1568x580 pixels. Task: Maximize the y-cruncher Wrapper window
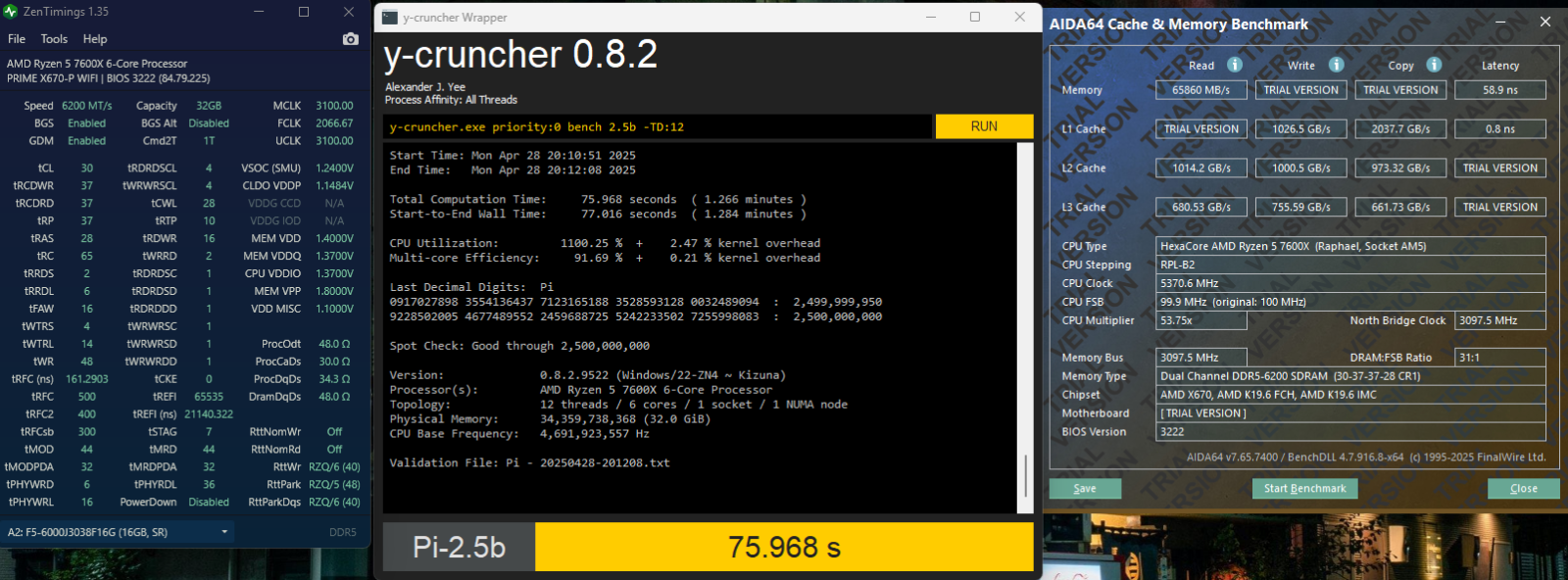(975, 17)
